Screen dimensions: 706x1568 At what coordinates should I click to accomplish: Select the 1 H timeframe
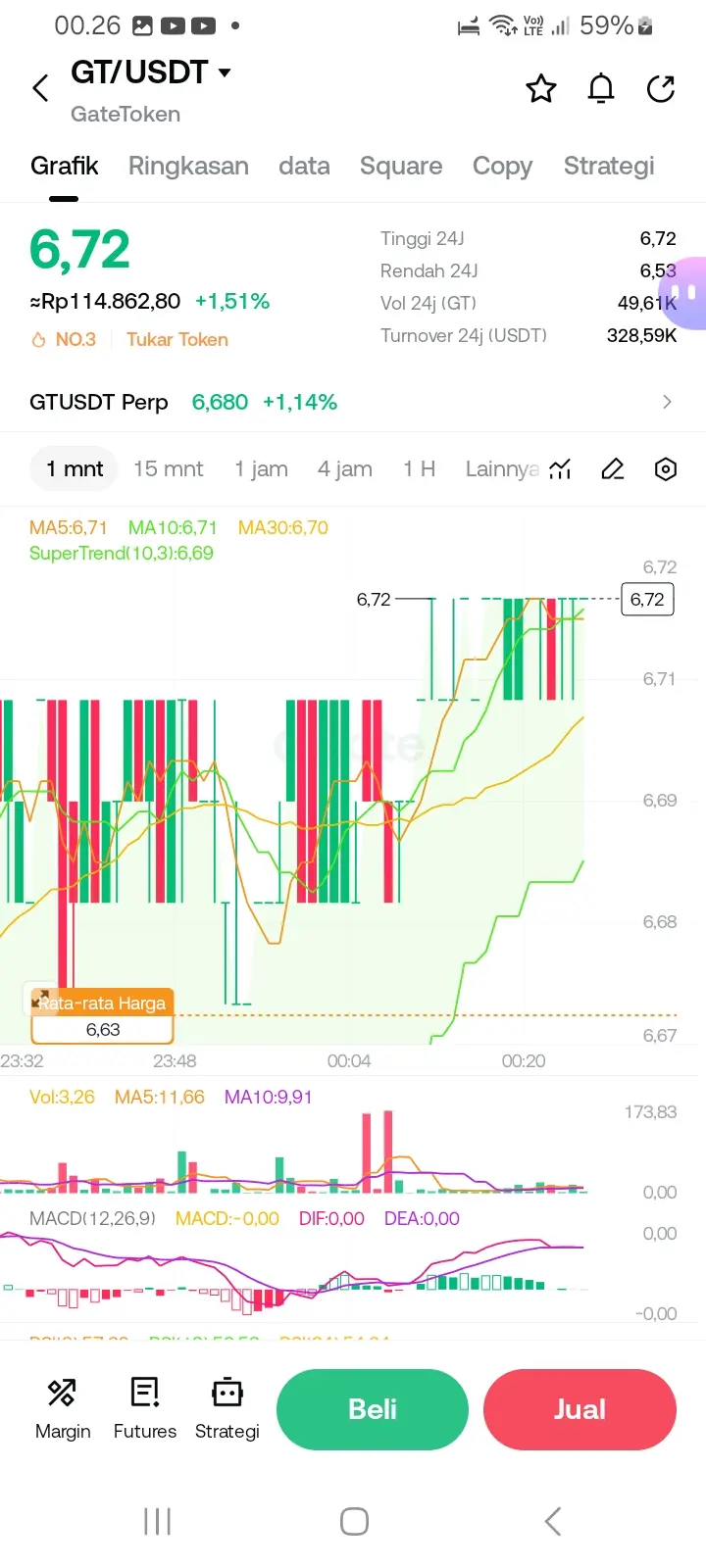[x=419, y=469]
